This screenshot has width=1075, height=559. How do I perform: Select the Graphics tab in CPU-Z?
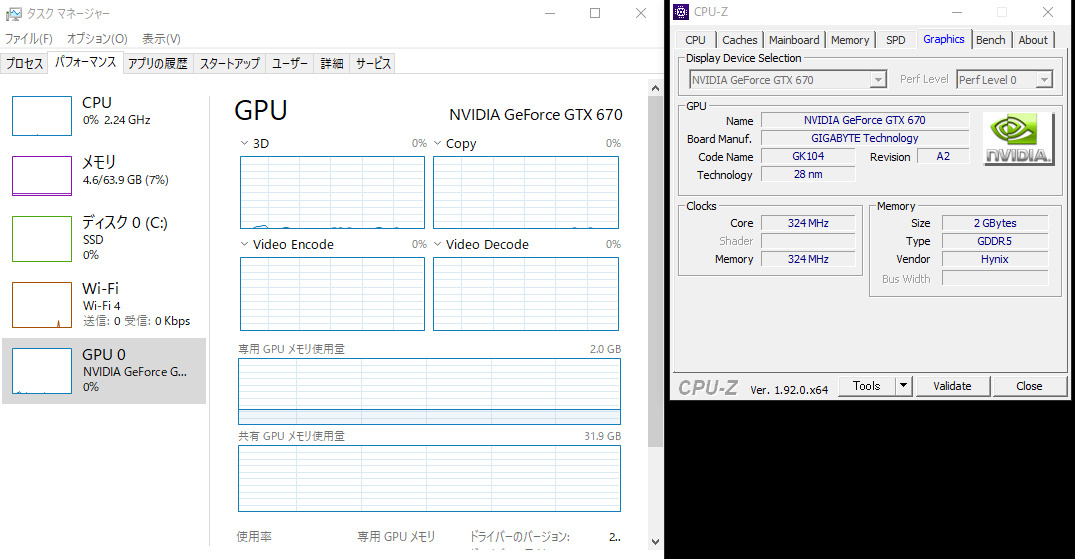(943, 39)
